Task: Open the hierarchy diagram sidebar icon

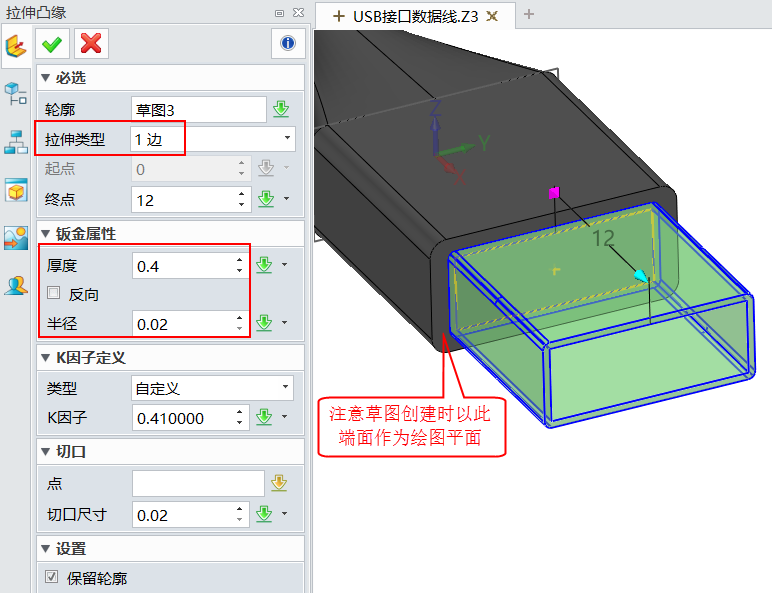Action: pyautogui.click(x=16, y=142)
